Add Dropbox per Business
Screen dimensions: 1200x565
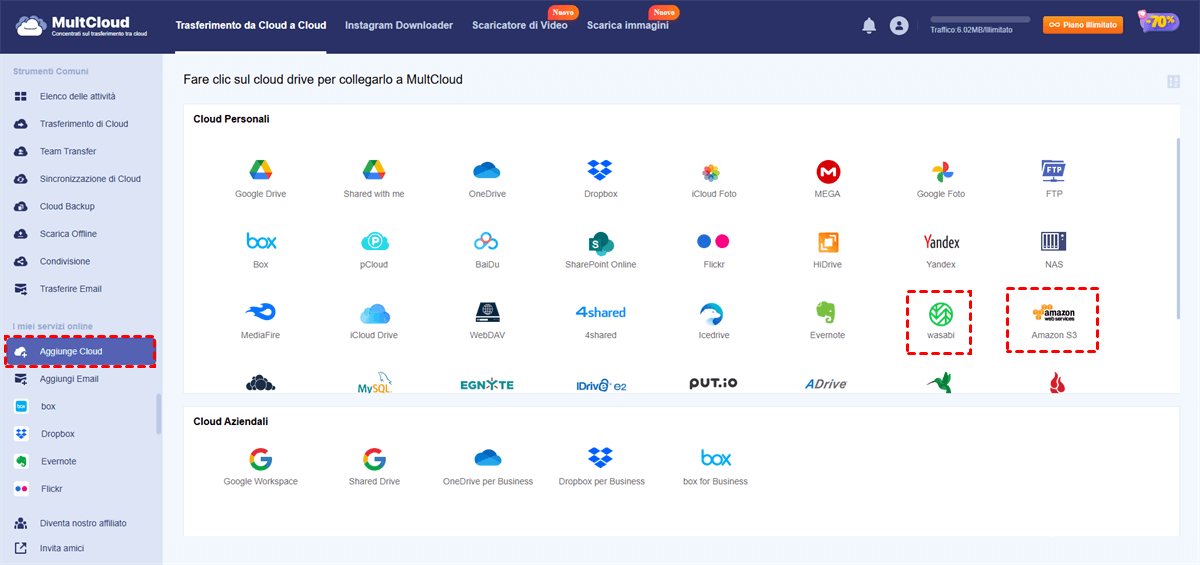[x=600, y=467]
